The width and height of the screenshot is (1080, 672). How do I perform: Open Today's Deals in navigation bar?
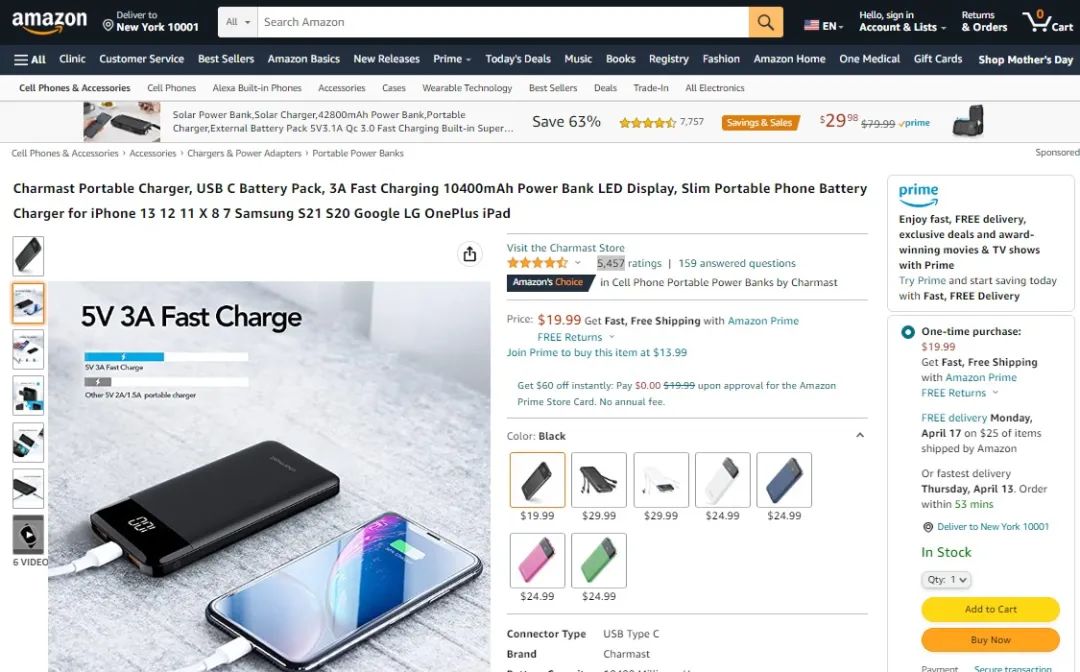[518, 59]
